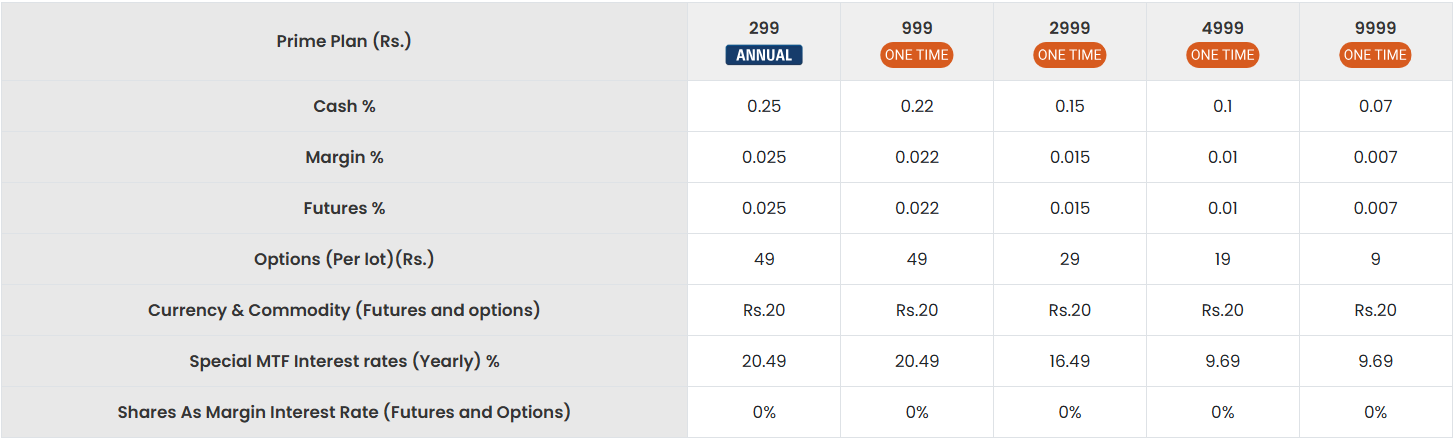Click the Currency & Commodity row label
Viewport: 1454px width, 438px height.
344,310
